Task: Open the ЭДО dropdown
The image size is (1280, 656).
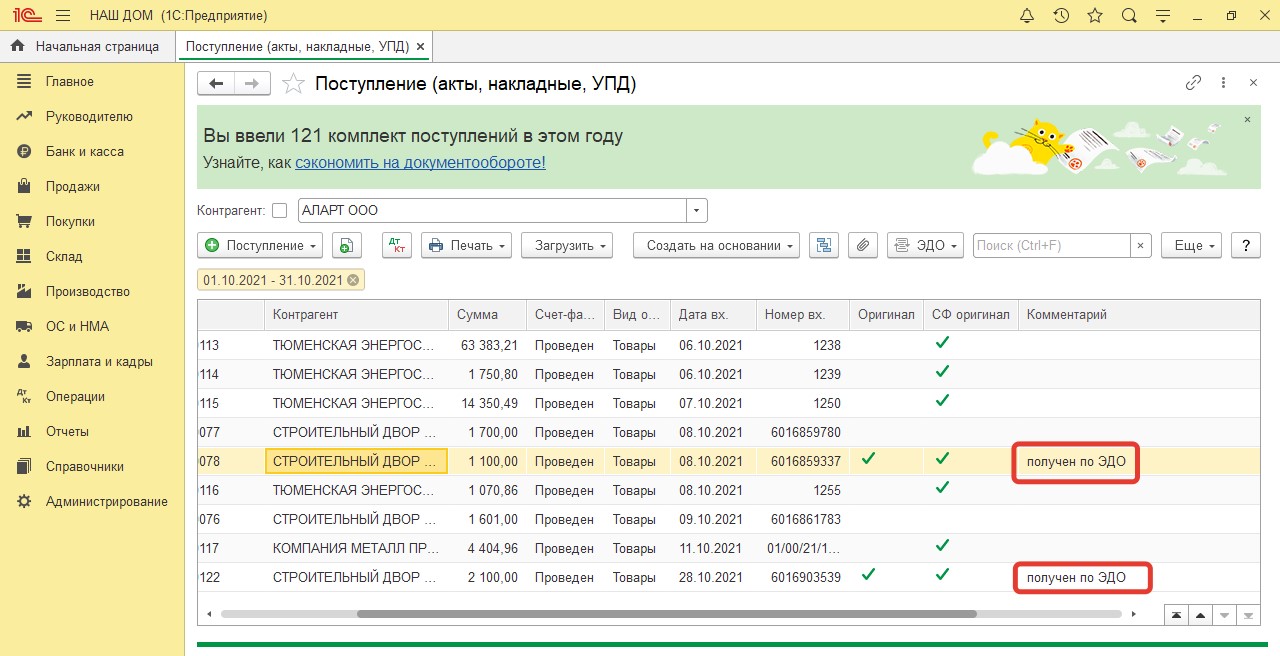Action: (x=925, y=245)
